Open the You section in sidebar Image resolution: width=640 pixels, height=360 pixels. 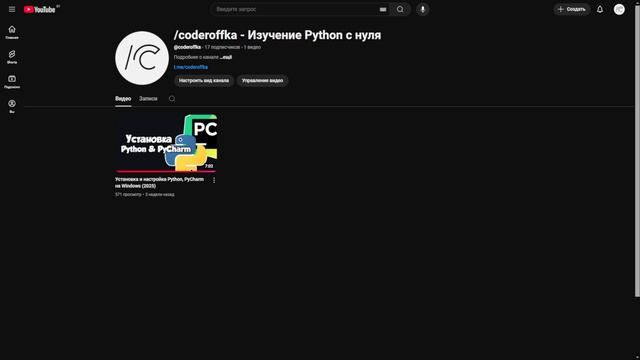[x=12, y=106]
